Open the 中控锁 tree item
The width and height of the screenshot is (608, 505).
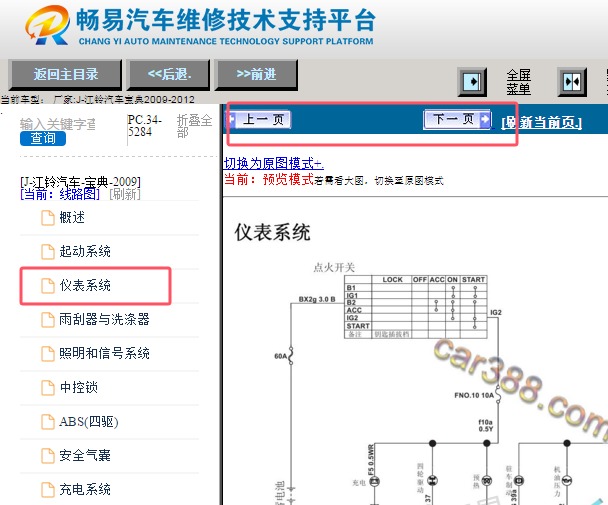(x=79, y=387)
